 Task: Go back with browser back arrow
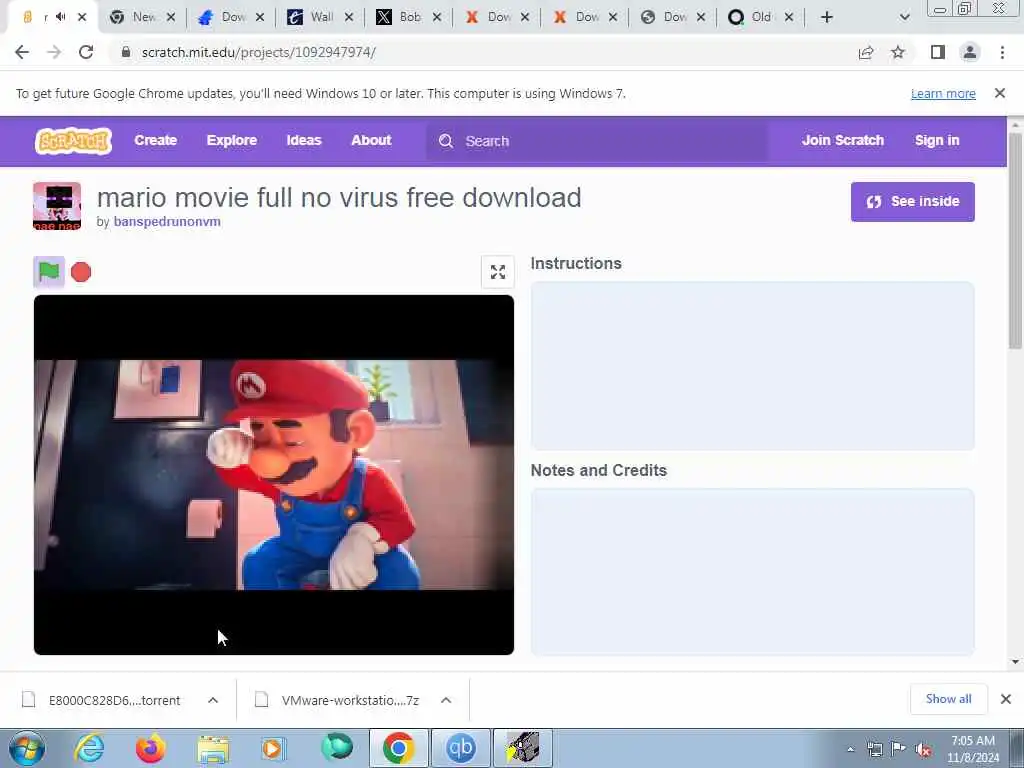click(22, 52)
